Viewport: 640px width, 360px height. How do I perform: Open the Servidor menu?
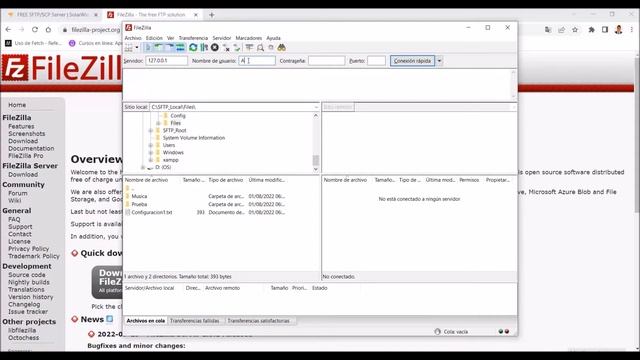click(222, 38)
